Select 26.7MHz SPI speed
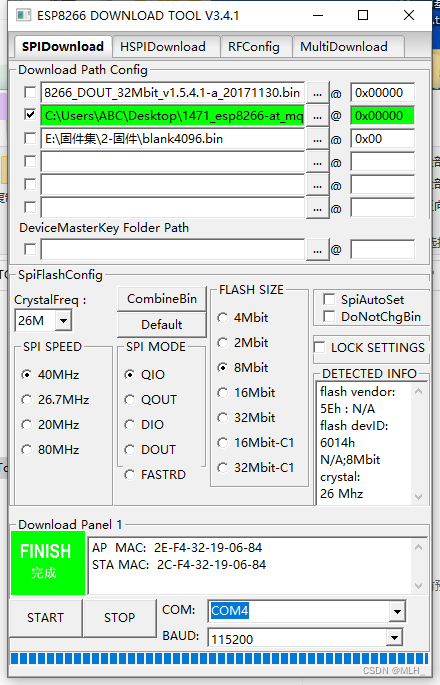The image size is (440, 685). 55,399
